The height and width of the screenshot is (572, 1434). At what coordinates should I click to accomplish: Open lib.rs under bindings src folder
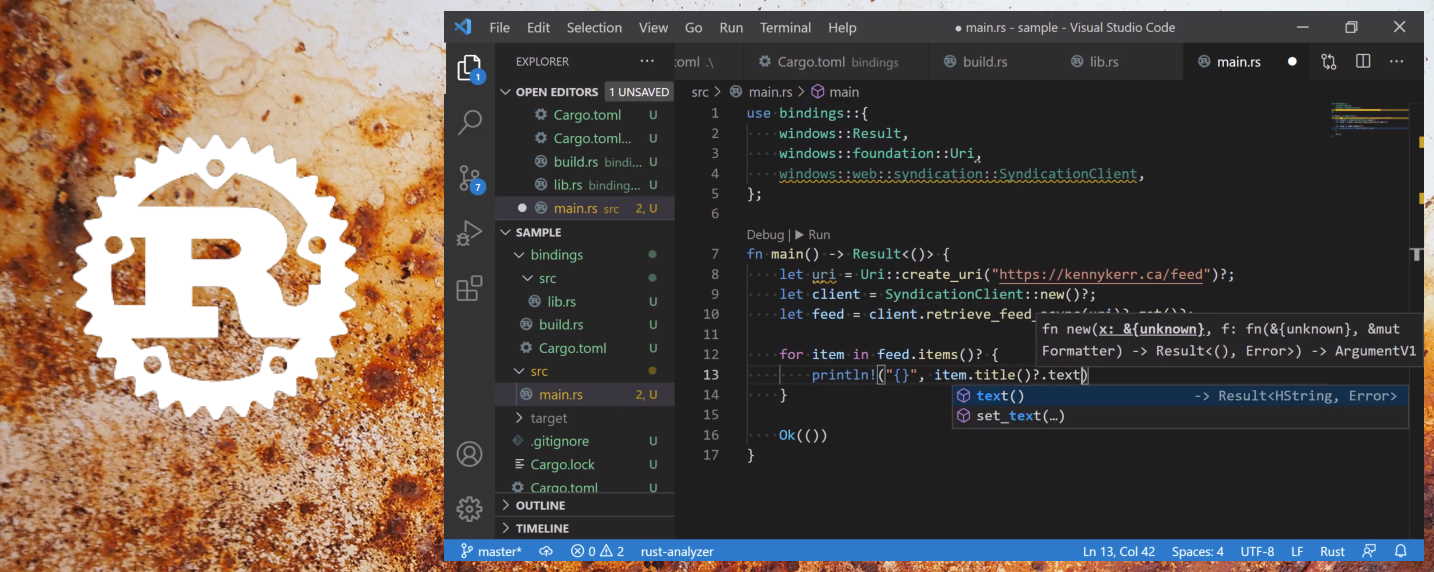click(x=584, y=301)
